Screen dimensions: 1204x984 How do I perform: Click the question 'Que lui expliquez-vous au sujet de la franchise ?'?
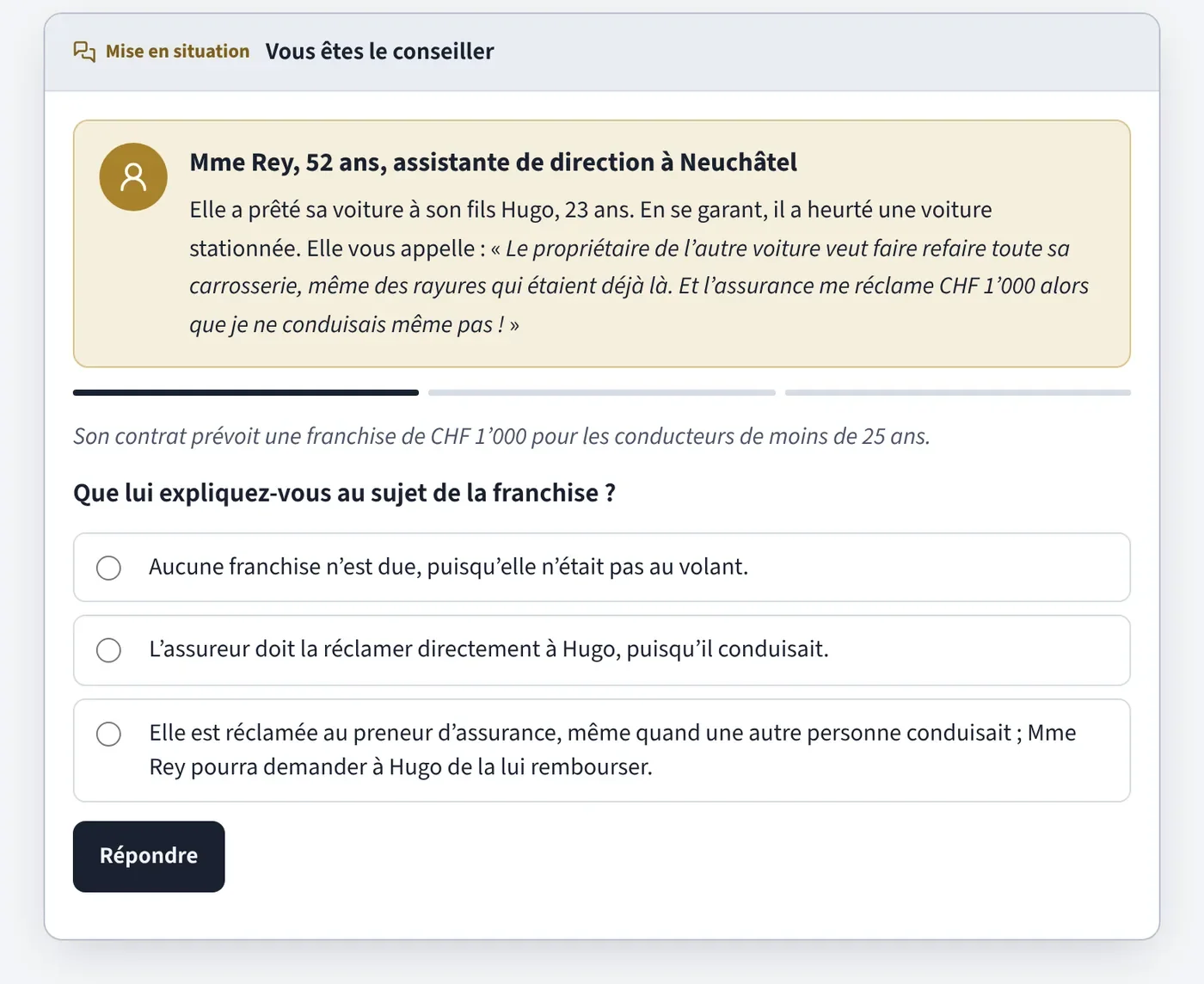pyautogui.click(x=344, y=493)
